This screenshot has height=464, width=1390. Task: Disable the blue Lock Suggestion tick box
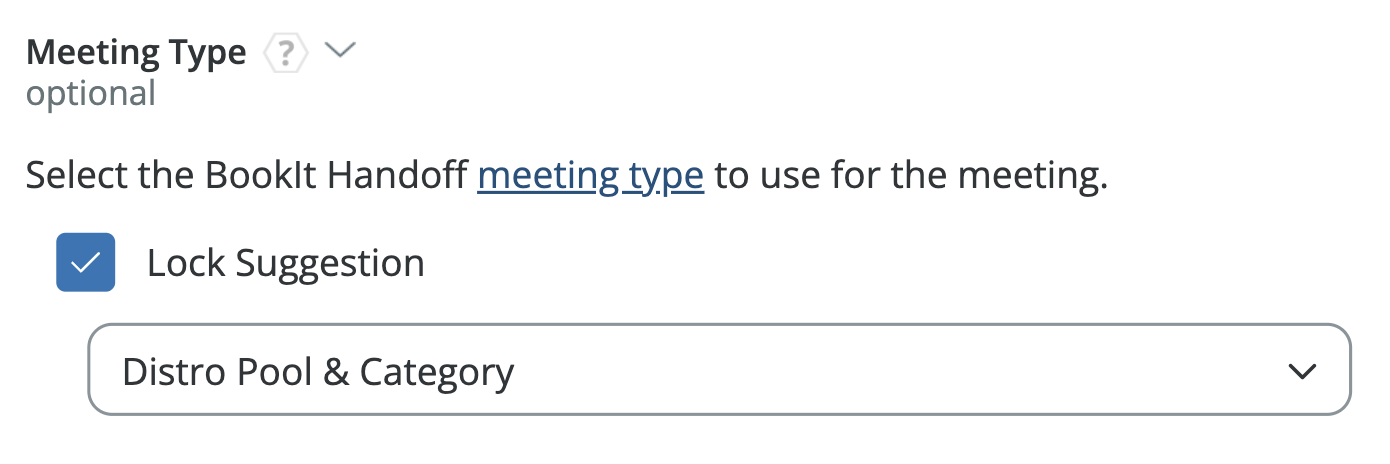click(x=86, y=262)
